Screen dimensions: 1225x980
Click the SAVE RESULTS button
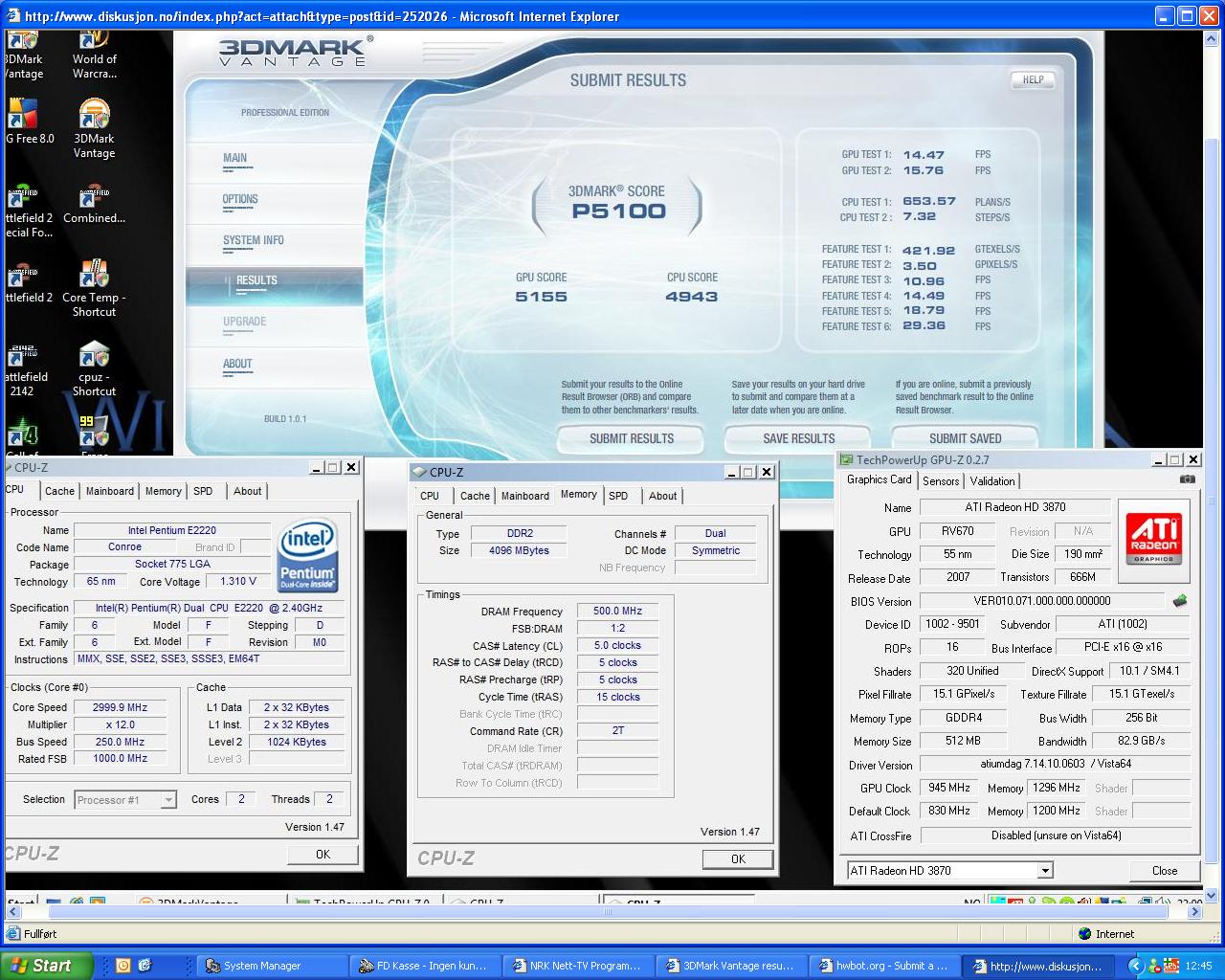point(799,438)
